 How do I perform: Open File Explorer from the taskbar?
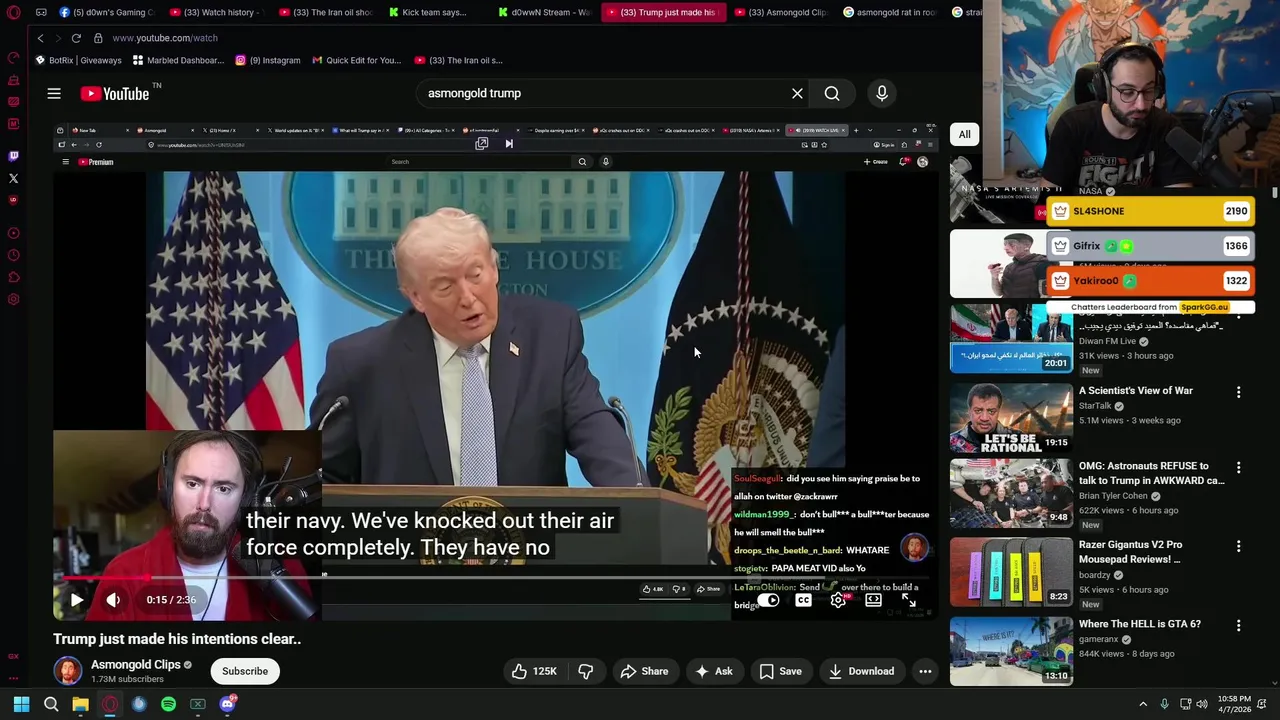[80, 704]
